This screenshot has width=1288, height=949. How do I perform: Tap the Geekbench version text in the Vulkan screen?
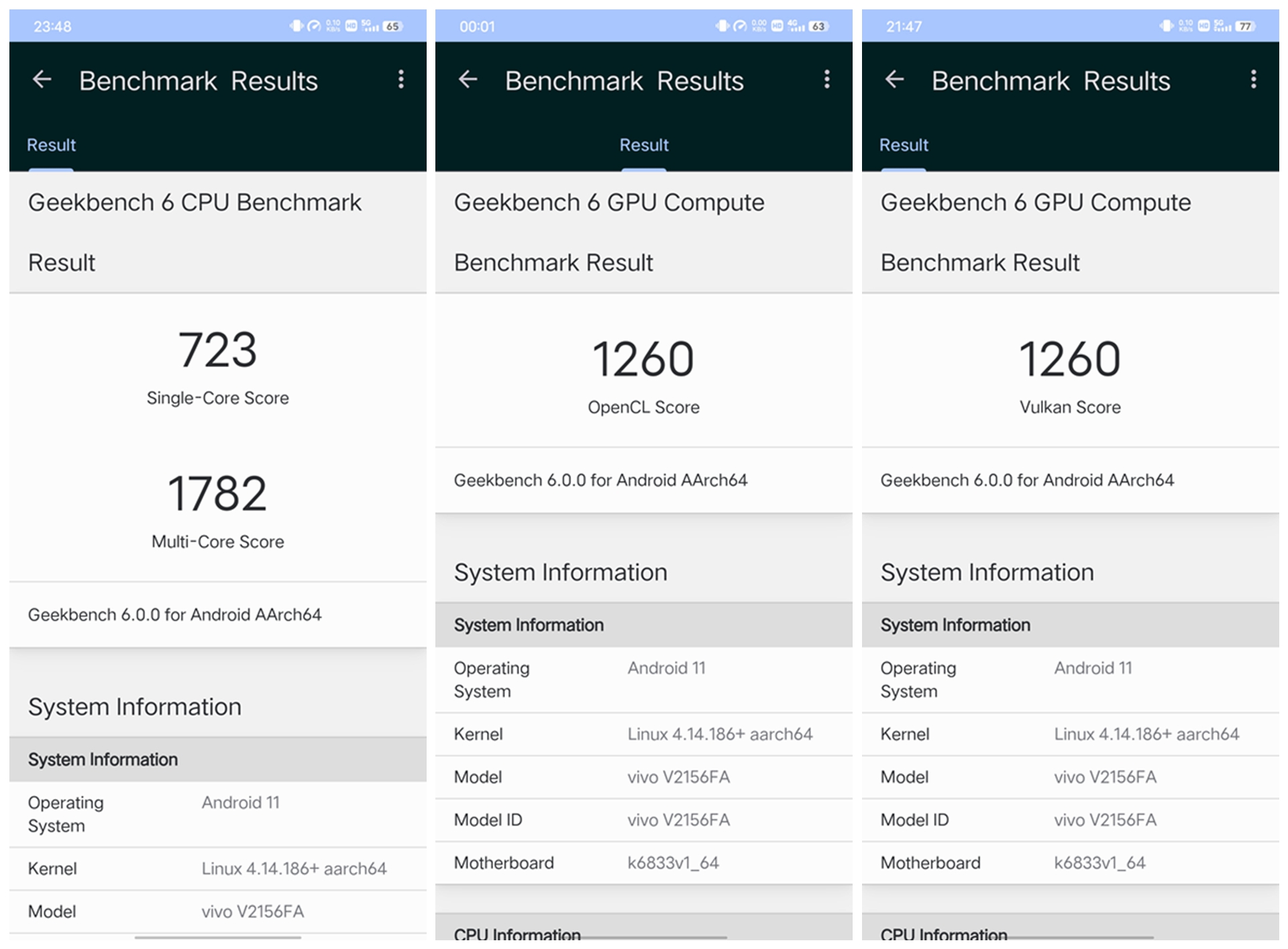1027,481
